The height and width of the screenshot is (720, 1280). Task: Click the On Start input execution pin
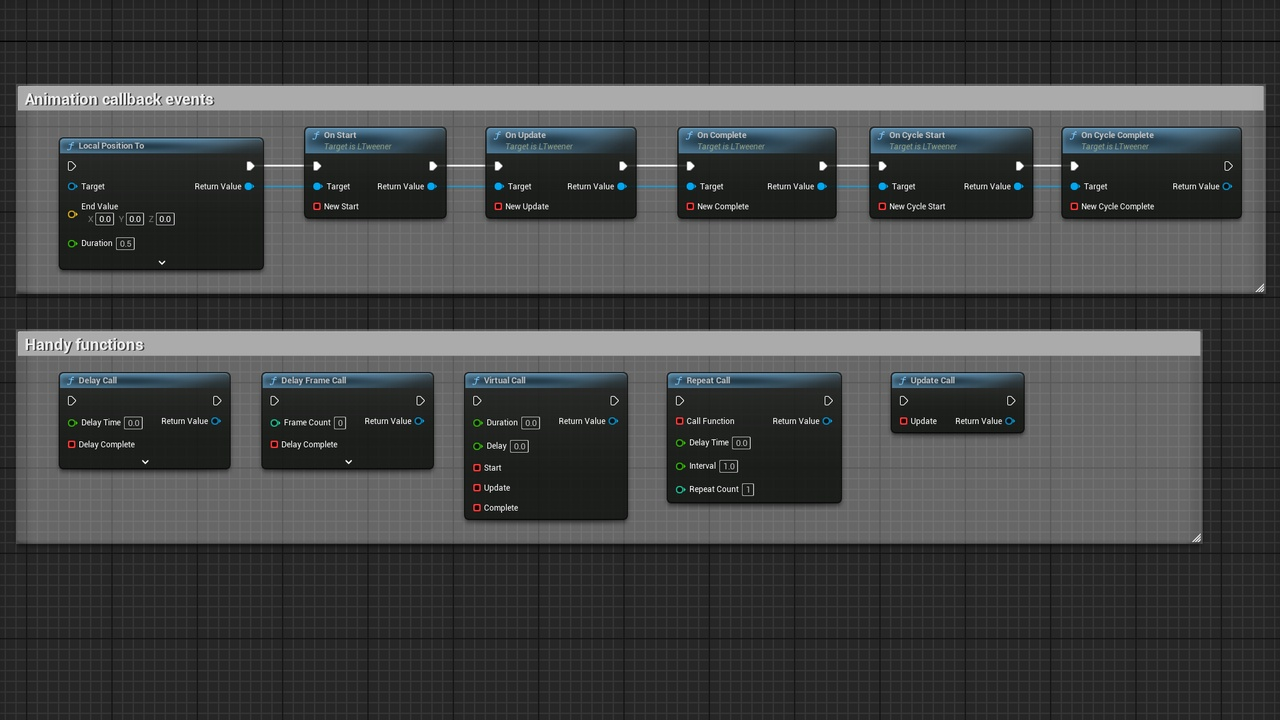pos(317,166)
